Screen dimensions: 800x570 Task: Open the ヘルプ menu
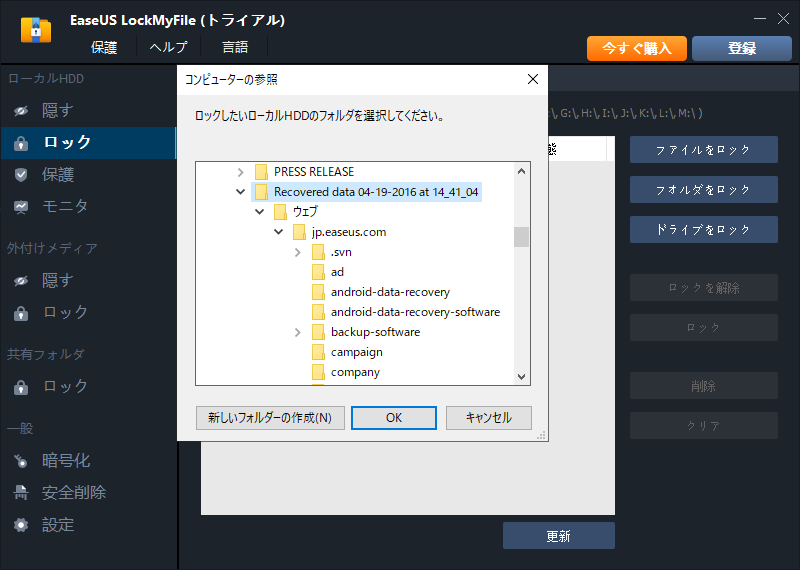pyautogui.click(x=167, y=47)
